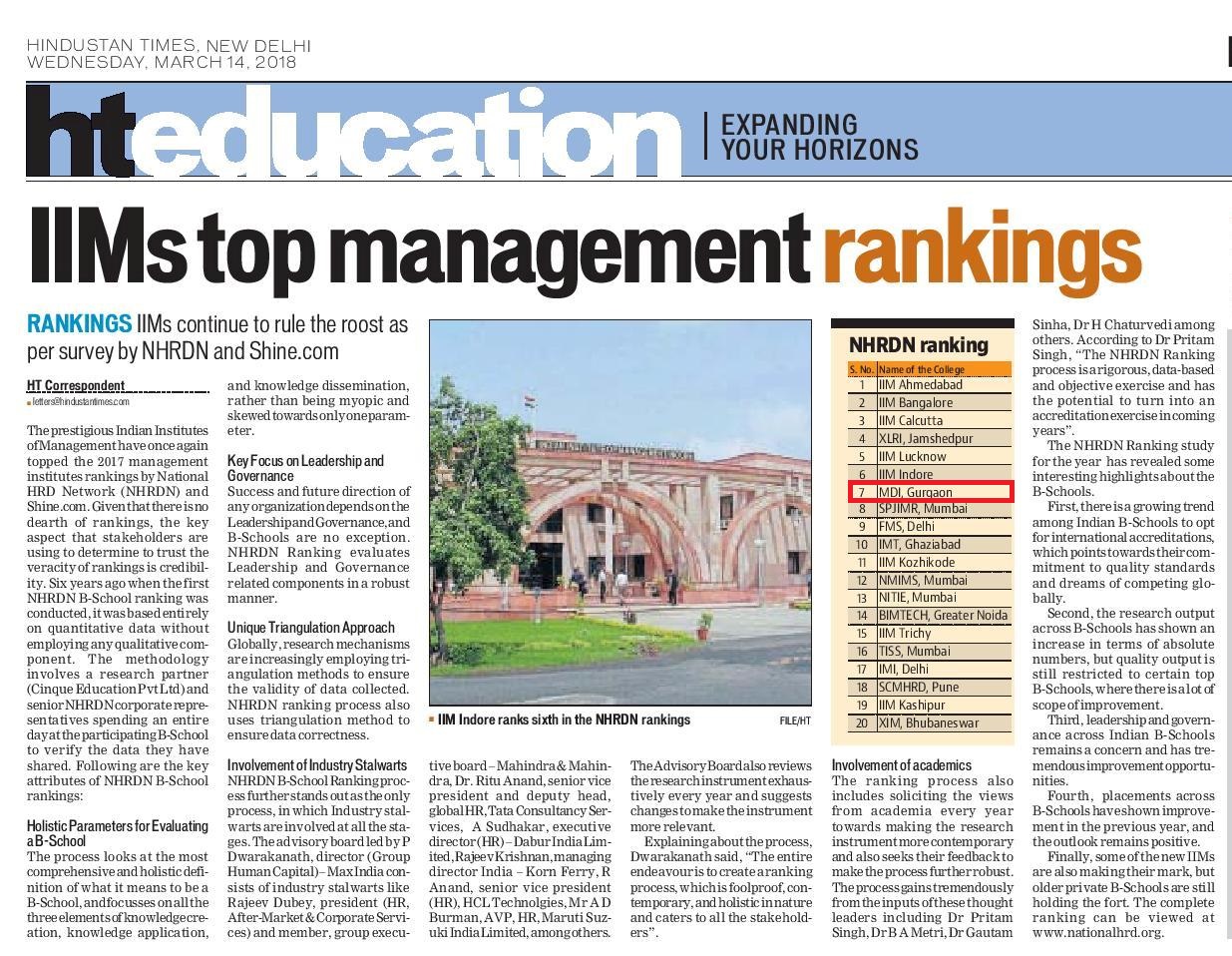Click the 'S. No.' column header
The height and width of the screenshot is (956, 1232).
pyautogui.click(x=862, y=369)
